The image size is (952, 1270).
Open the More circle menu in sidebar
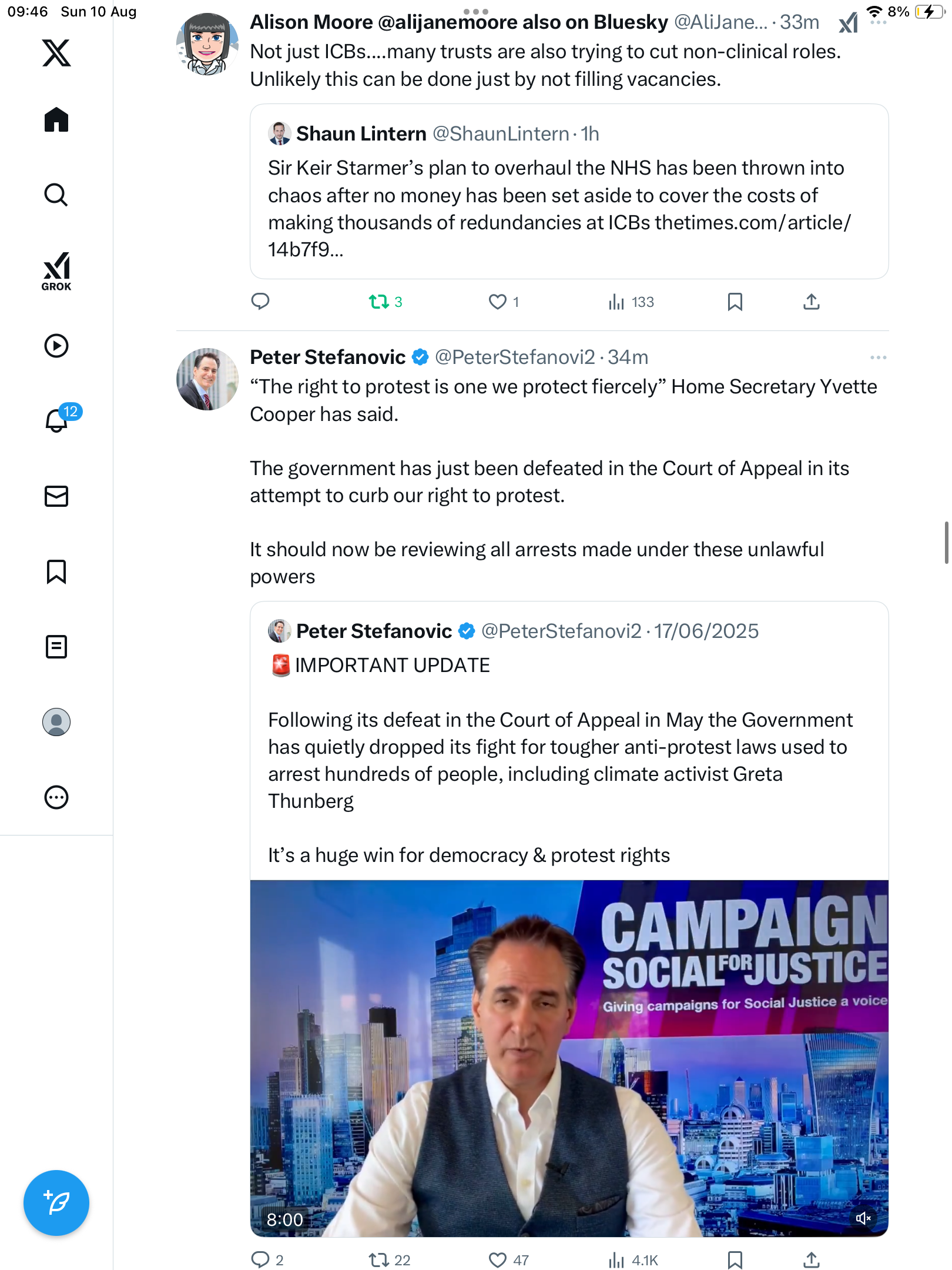(56, 797)
